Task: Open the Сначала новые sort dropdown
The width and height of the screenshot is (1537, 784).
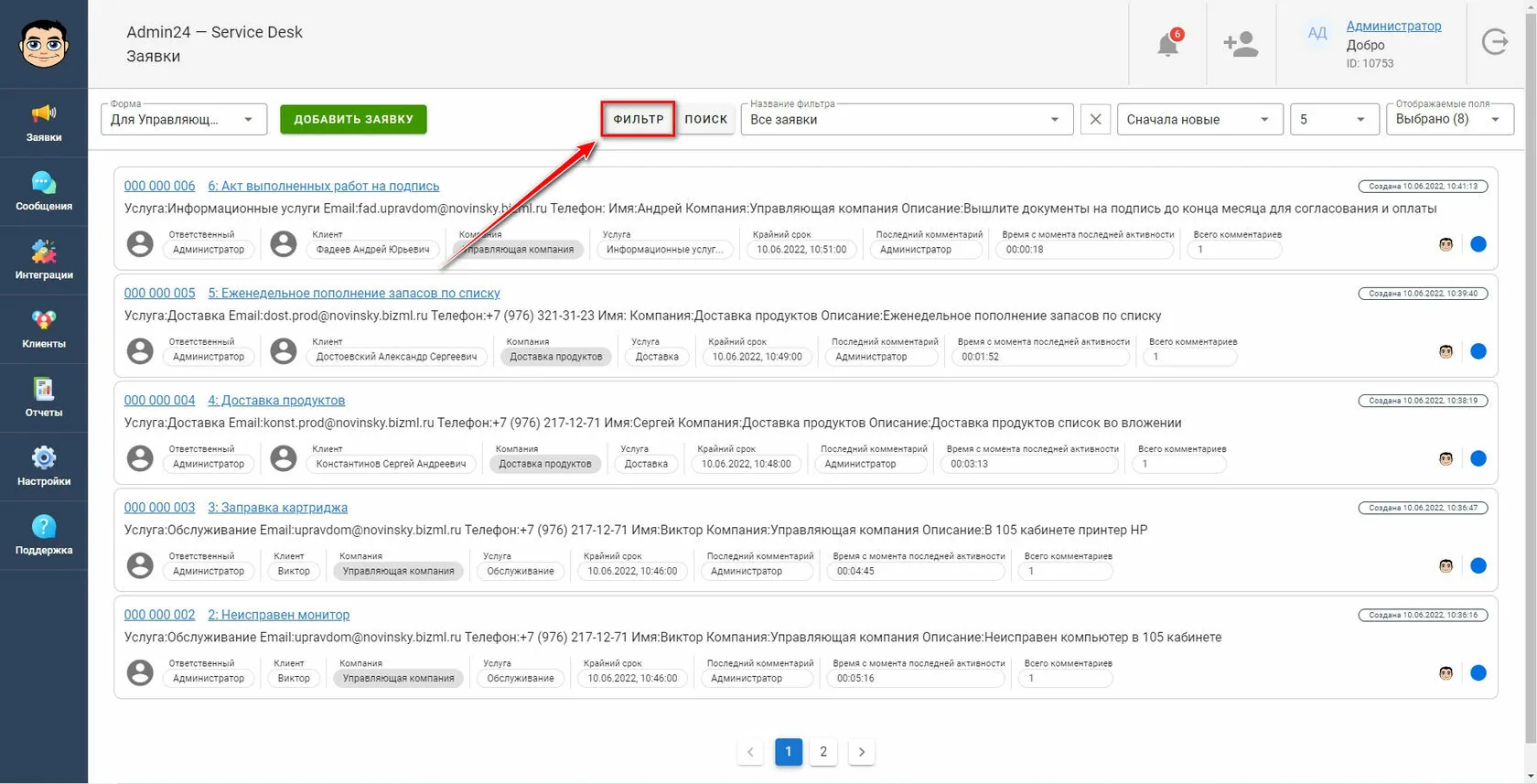Action: [1199, 119]
